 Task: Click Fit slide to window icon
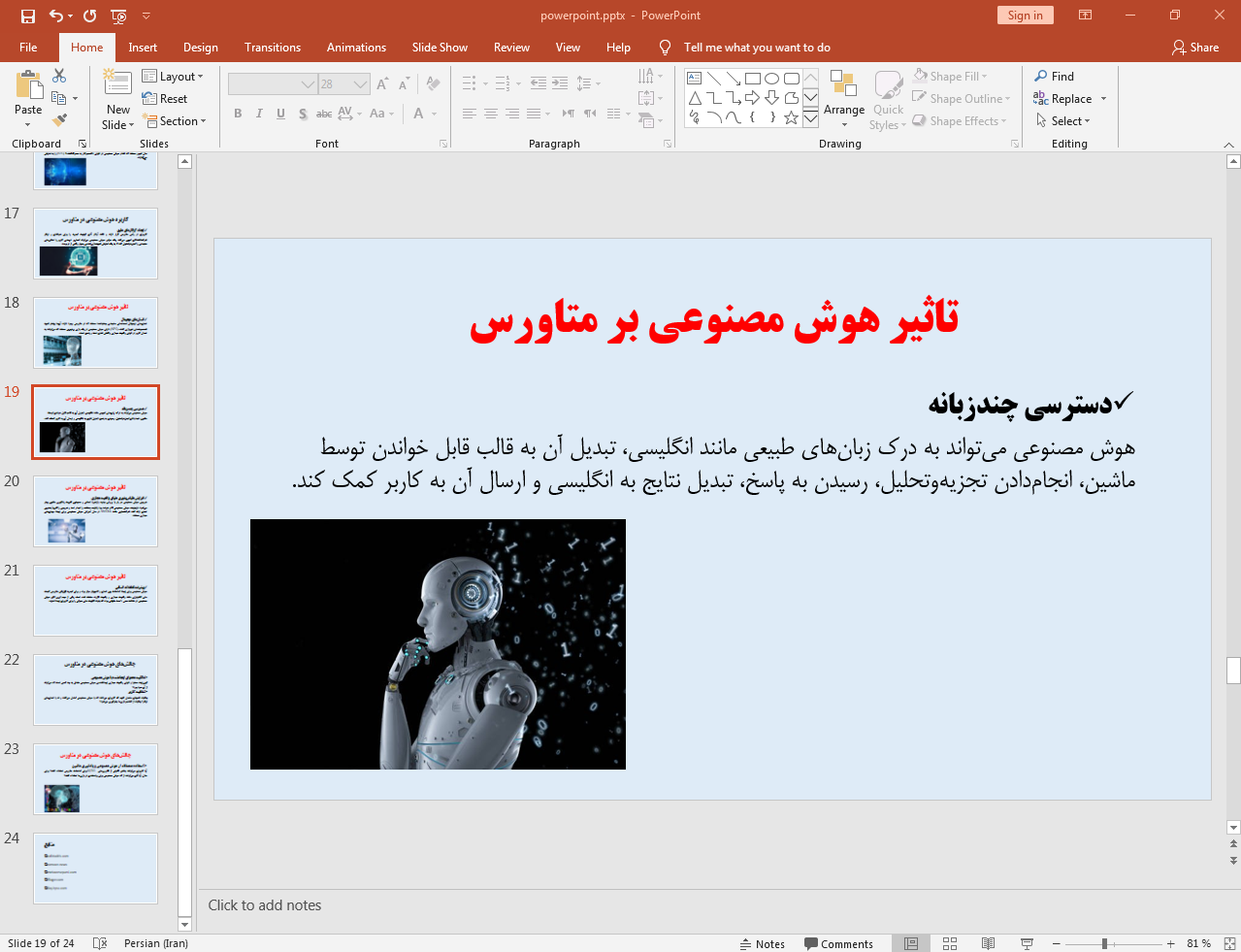(1229, 943)
